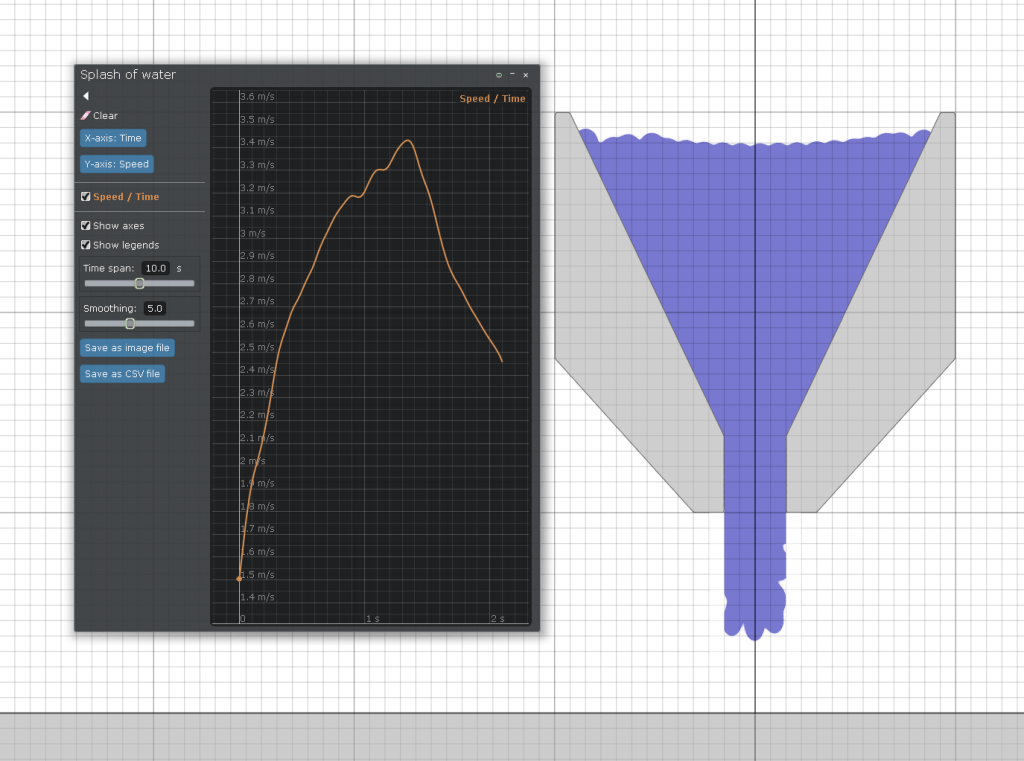Select the Smoothing value field

click(156, 309)
